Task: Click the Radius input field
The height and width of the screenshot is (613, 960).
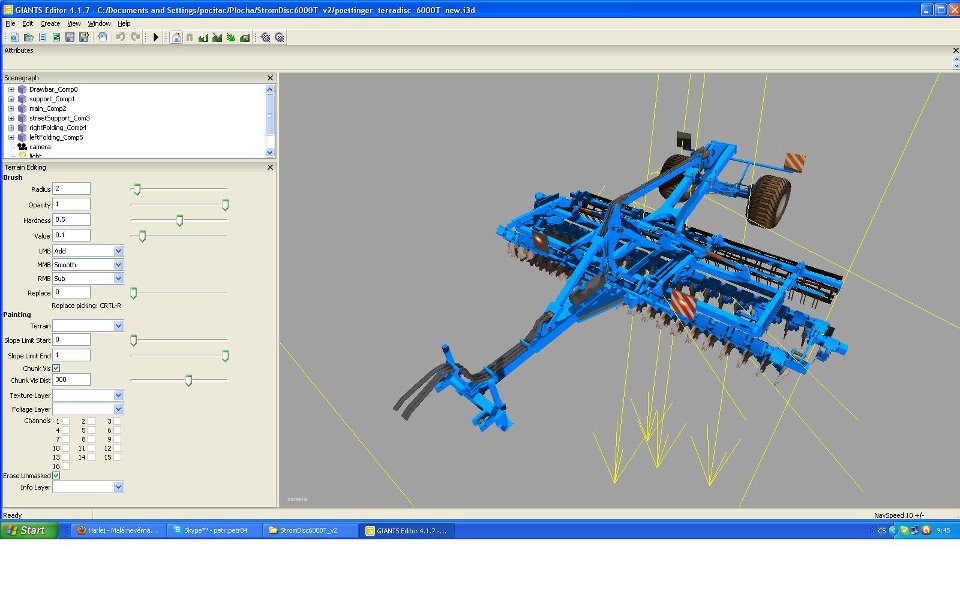Action: 72,189
